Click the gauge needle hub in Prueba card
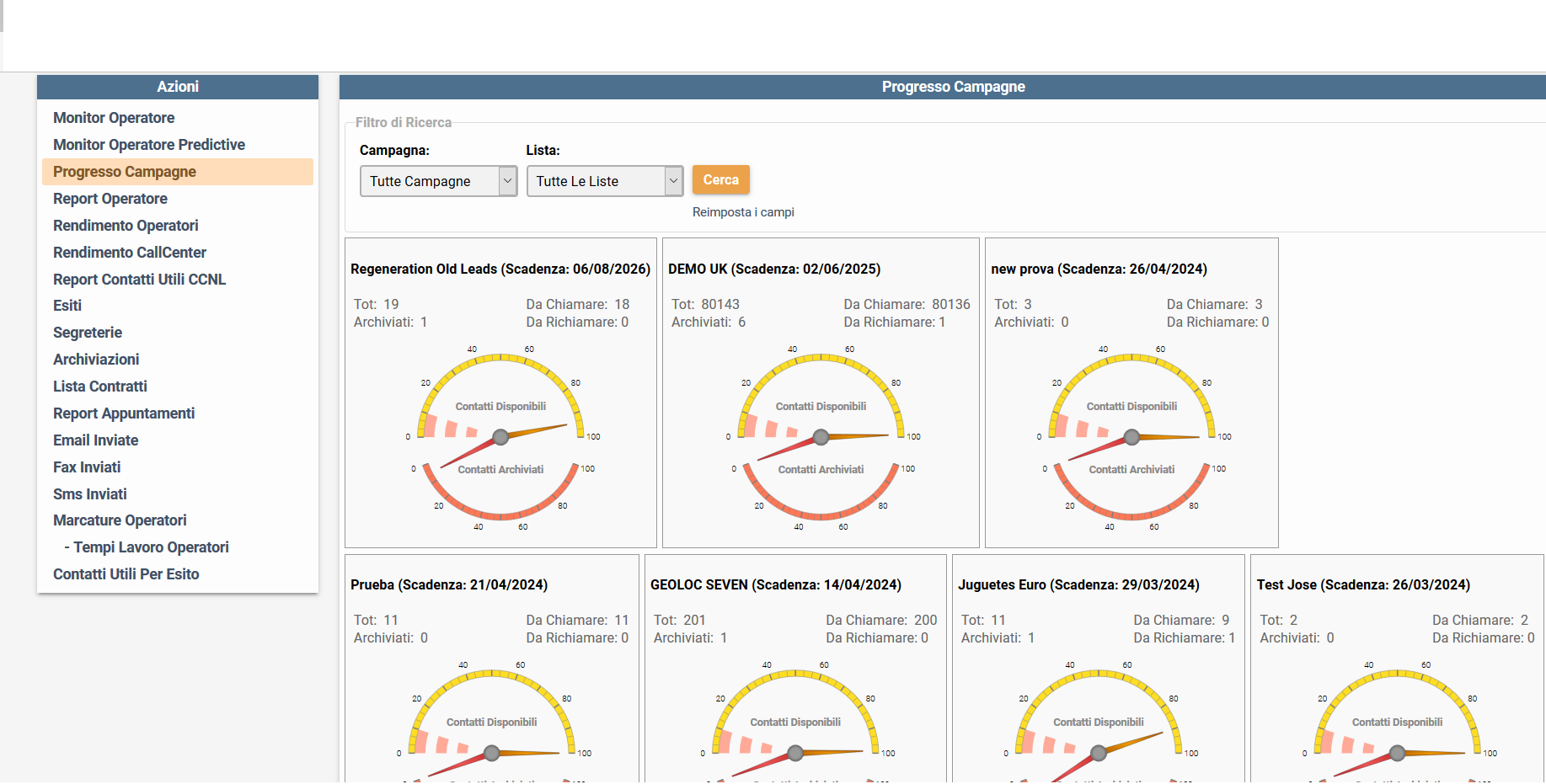 coord(492,753)
